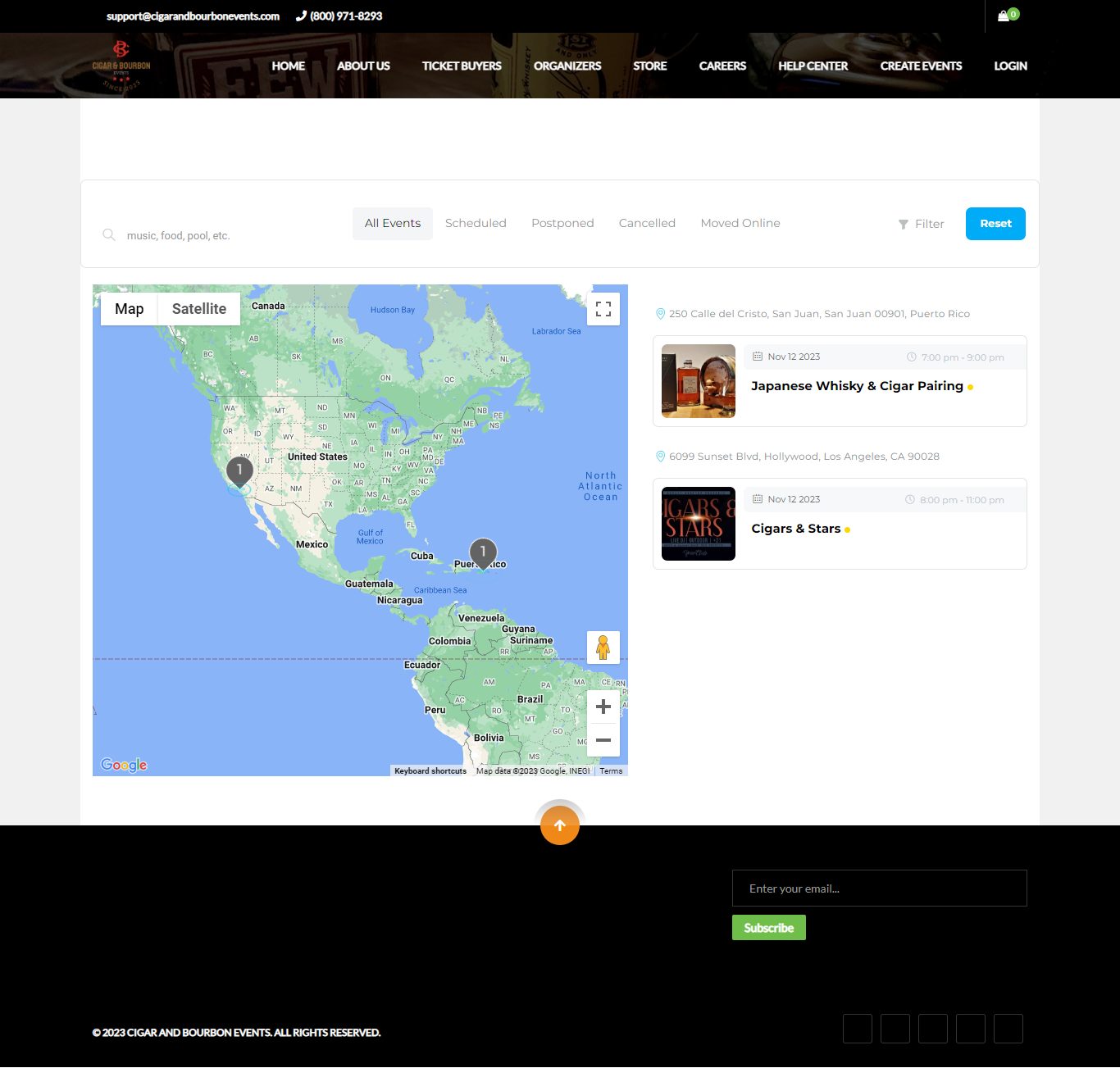The width and height of the screenshot is (1120, 1068).
Task: Switch map to Map view
Action: click(130, 309)
